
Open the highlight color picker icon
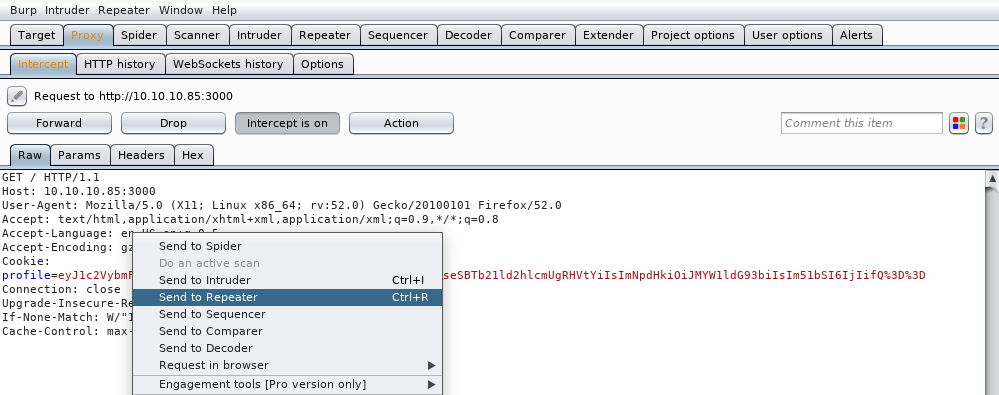[x=958, y=123]
